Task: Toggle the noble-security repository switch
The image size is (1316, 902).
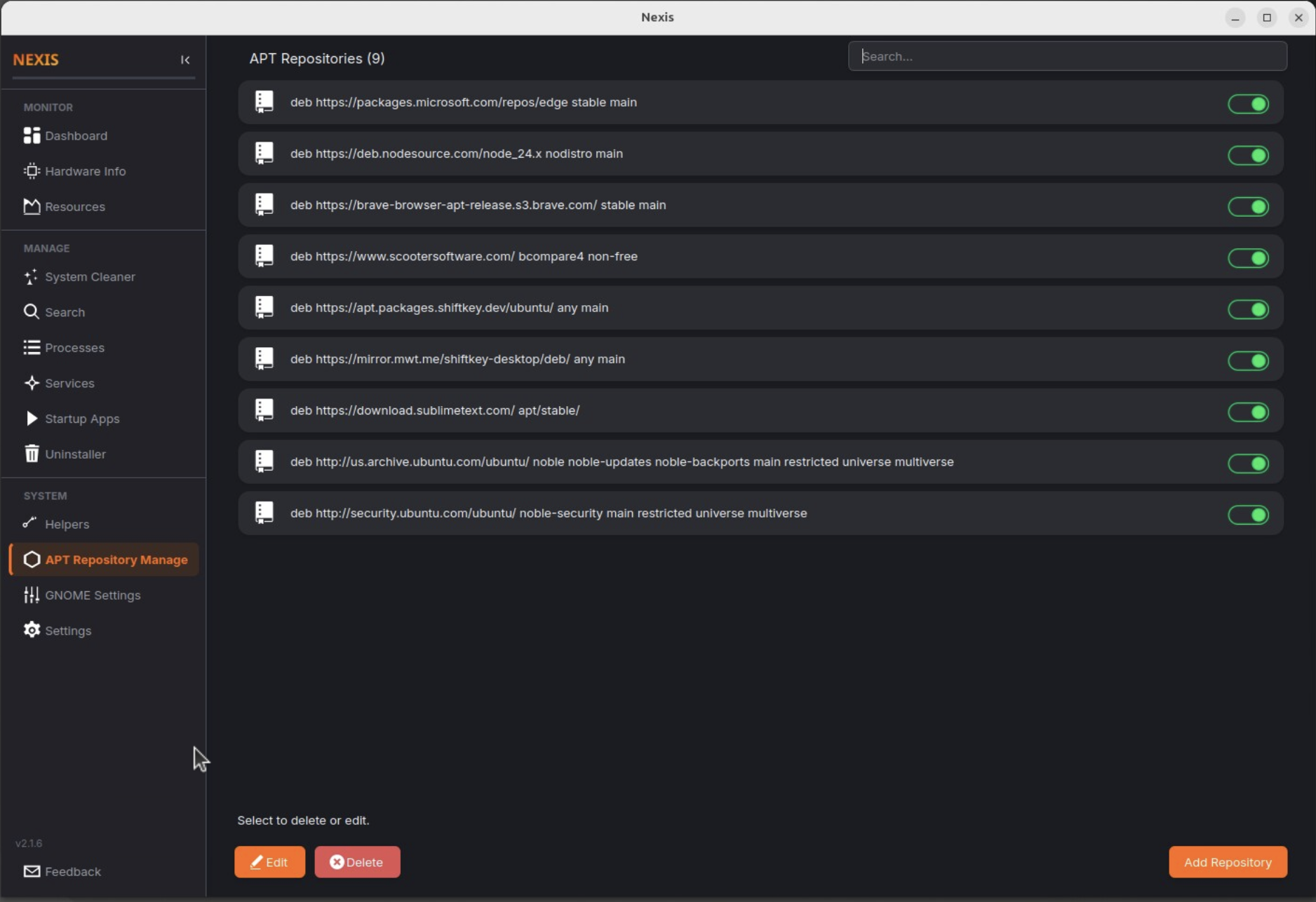Action: [x=1249, y=514]
